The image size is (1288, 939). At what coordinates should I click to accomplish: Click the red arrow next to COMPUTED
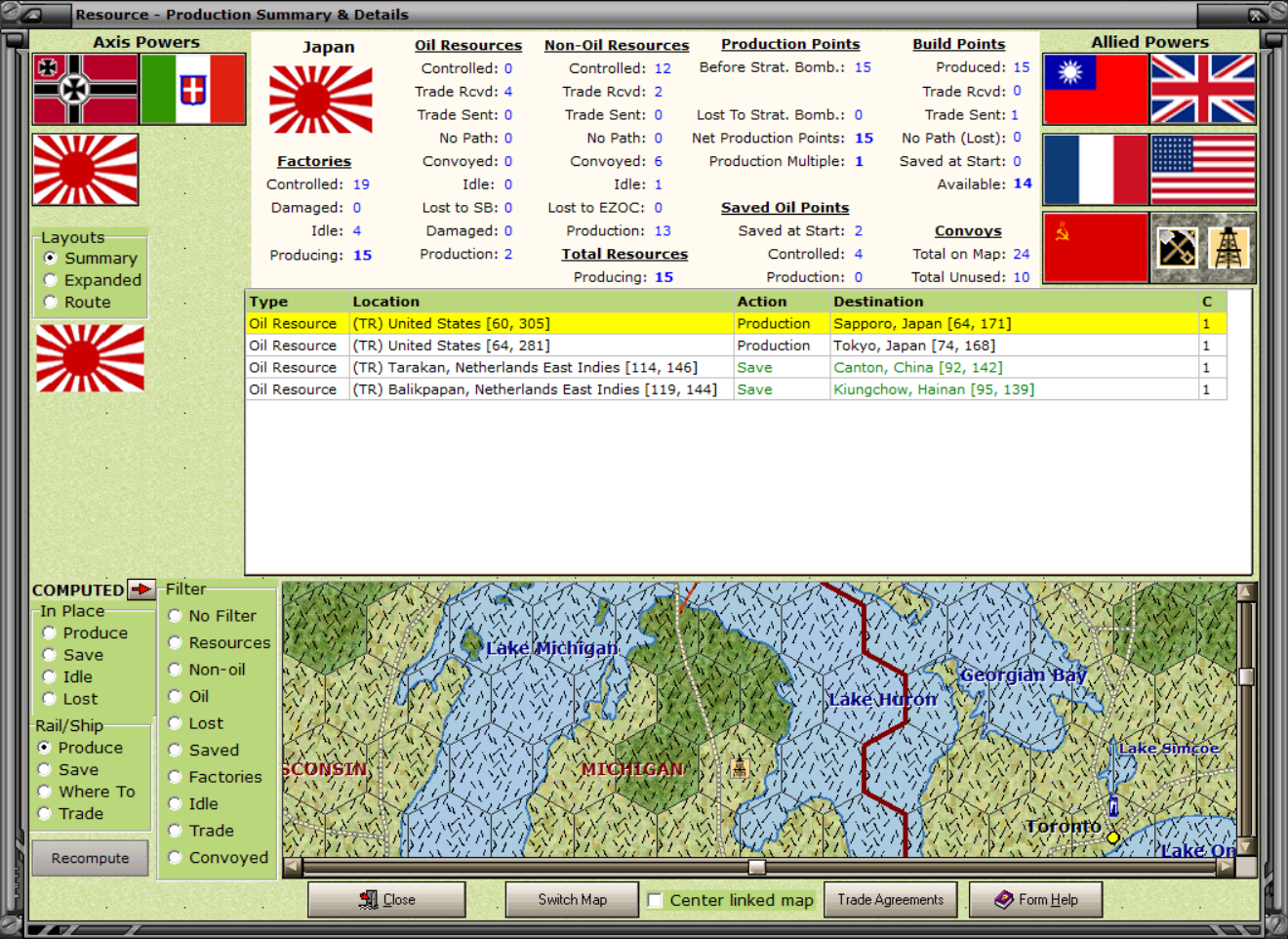pos(142,590)
